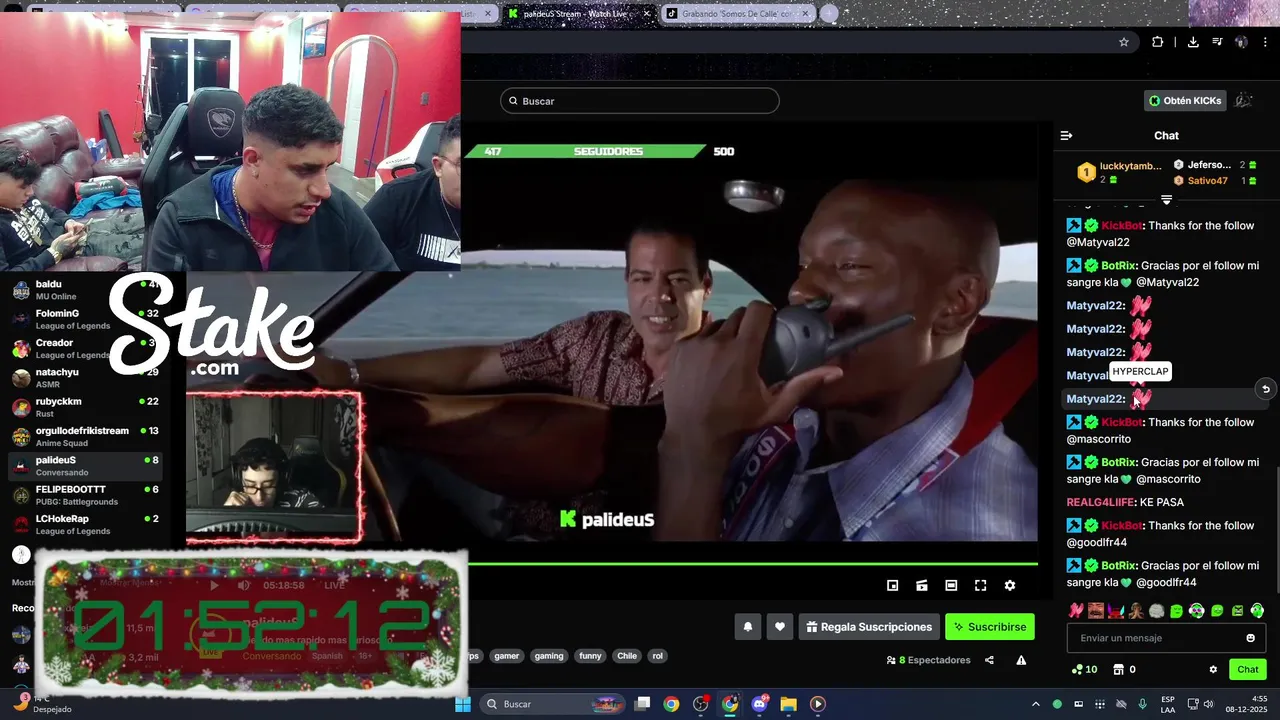Image resolution: width=1280 pixels, height=720 pixels.
Task: Click the green Suscribirse button
Action: (x=990, y=627)
